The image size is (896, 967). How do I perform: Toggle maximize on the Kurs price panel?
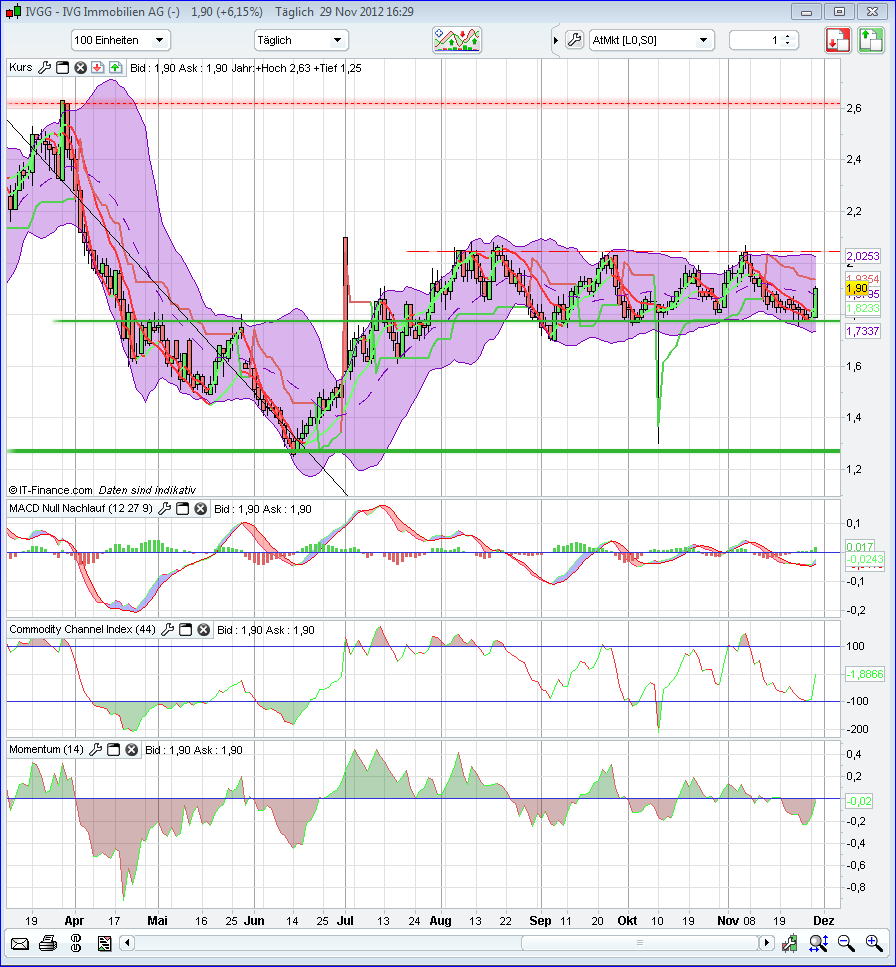61,67
